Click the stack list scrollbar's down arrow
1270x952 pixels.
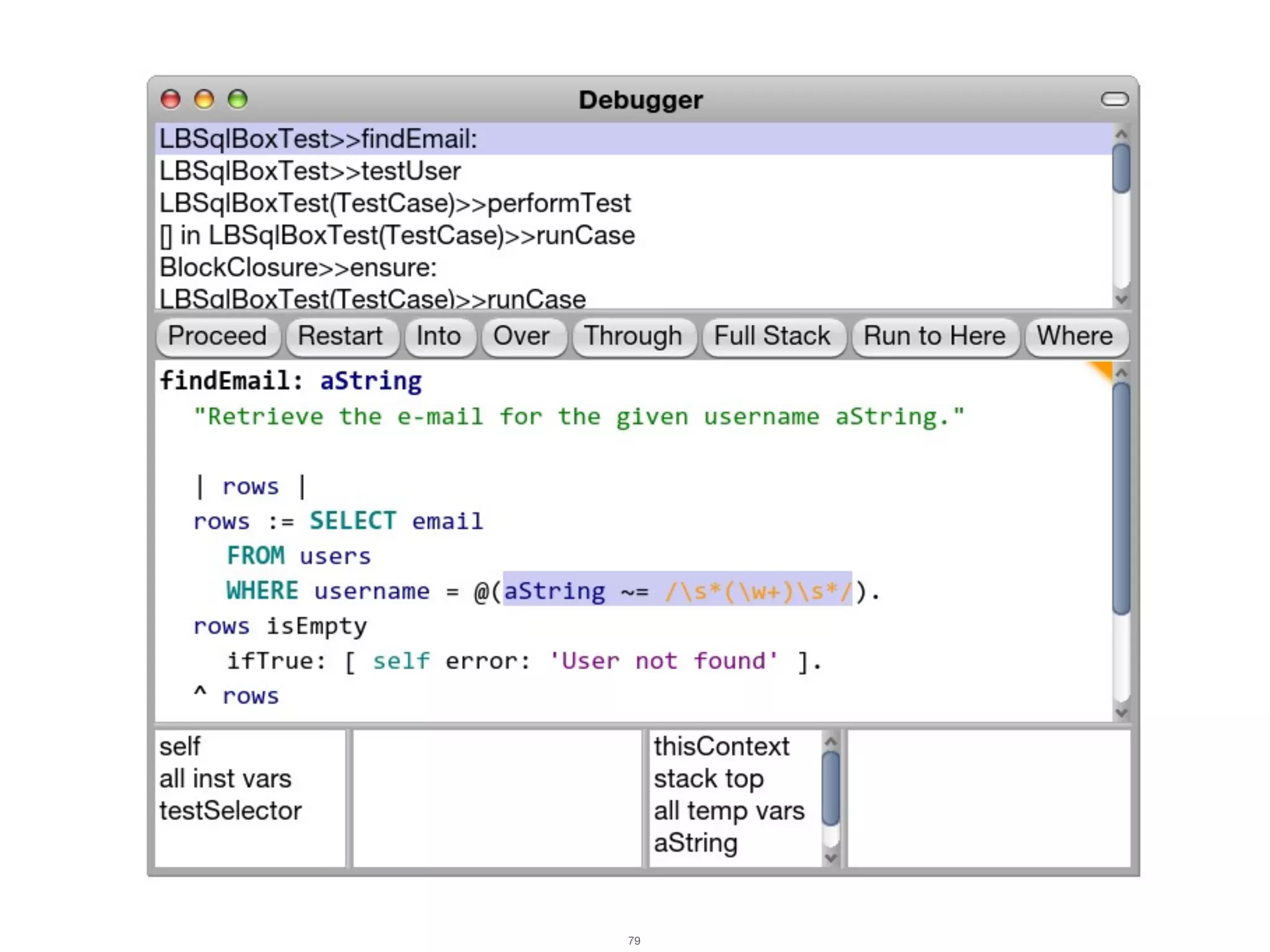point(1121,299)
